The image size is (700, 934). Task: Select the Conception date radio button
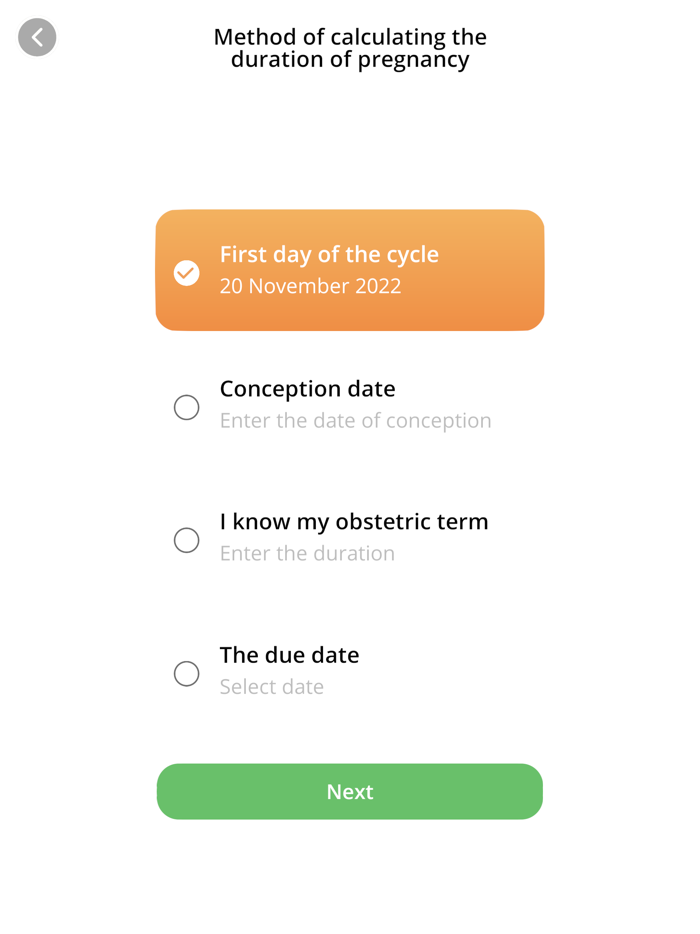pyautogui.click(x=186, y=407)
